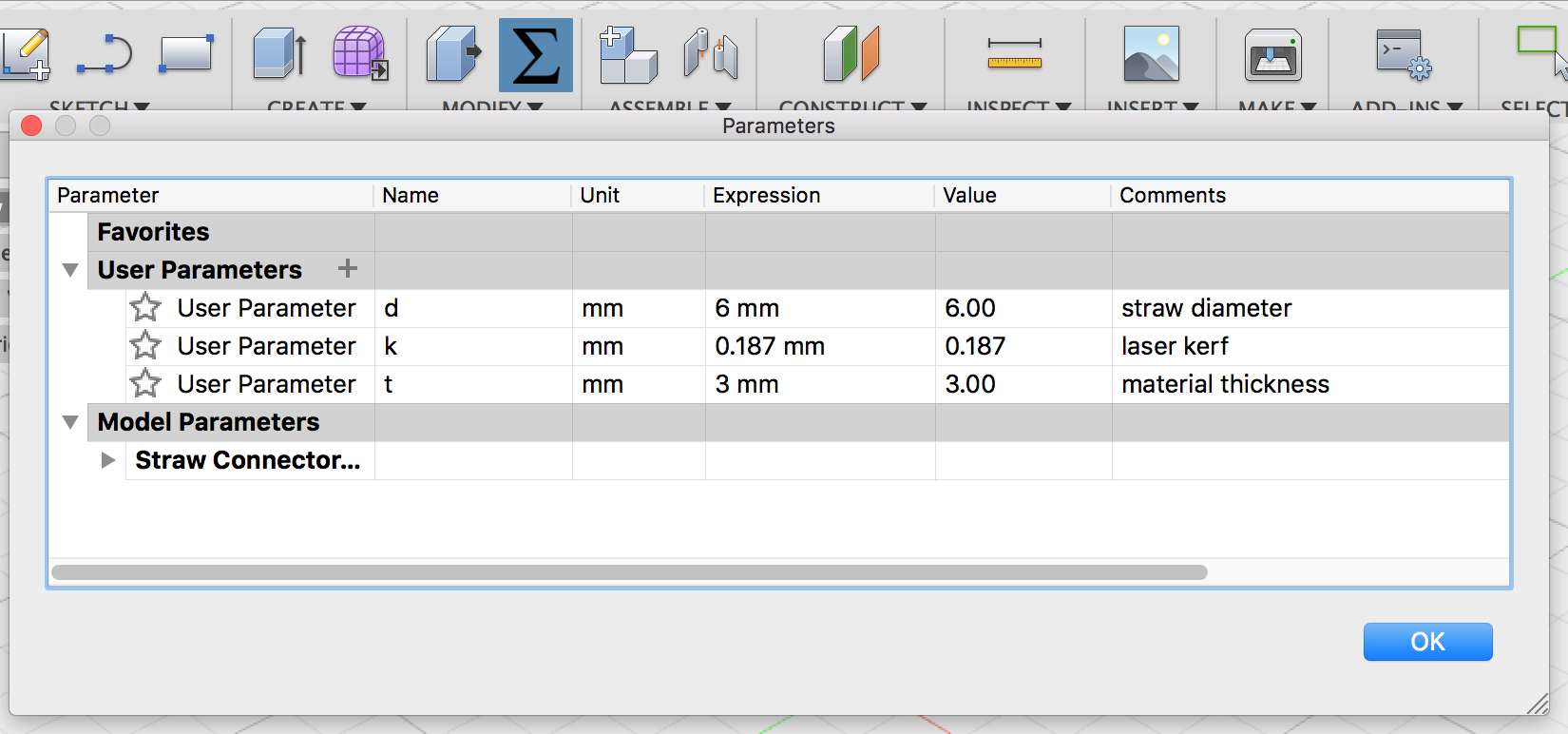Select the value cell '6.00'

[1023, 308]
